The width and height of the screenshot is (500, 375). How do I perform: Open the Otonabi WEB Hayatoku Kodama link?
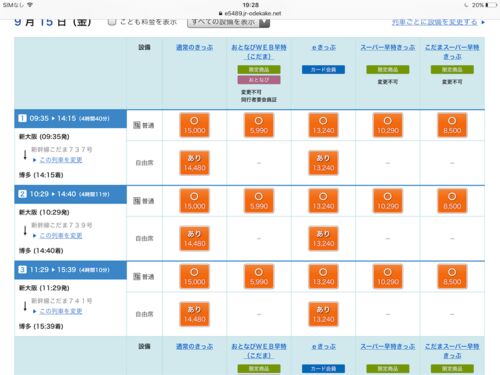coord(259,52)
